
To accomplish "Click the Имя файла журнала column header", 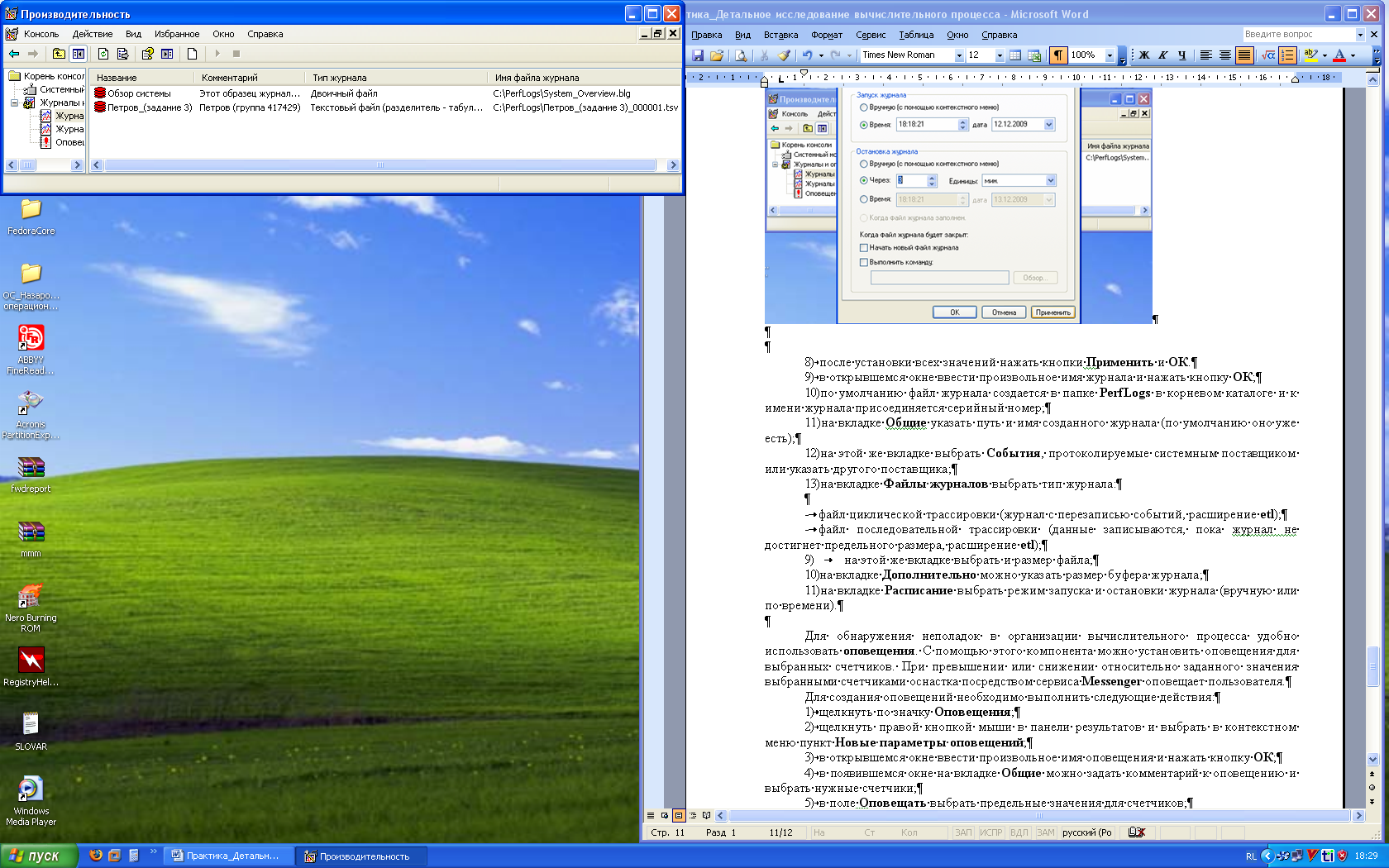I will pyautogui.click(x=585, y=78).
